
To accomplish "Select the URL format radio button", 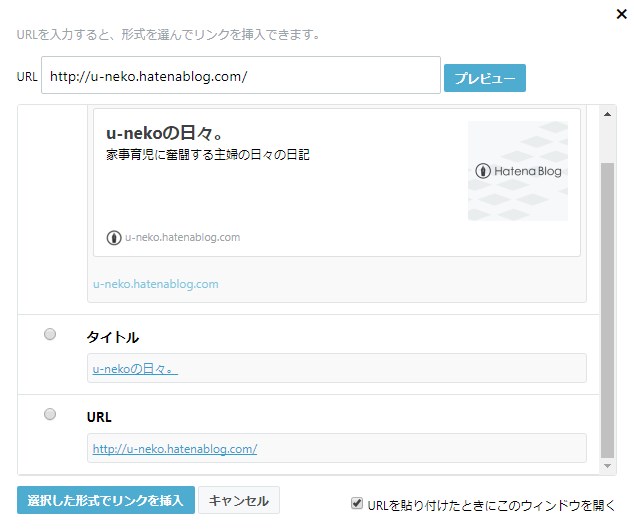I will coord(50,414).
